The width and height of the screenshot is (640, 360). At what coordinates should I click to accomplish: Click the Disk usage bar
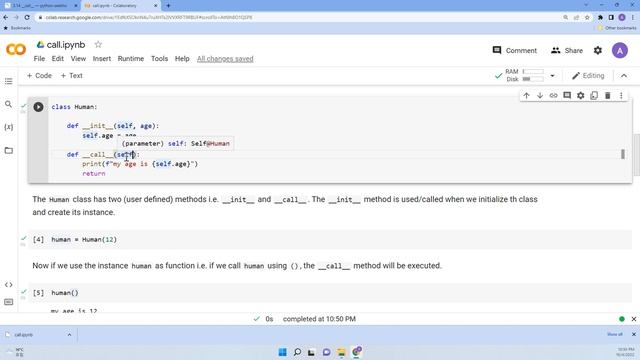533,79
